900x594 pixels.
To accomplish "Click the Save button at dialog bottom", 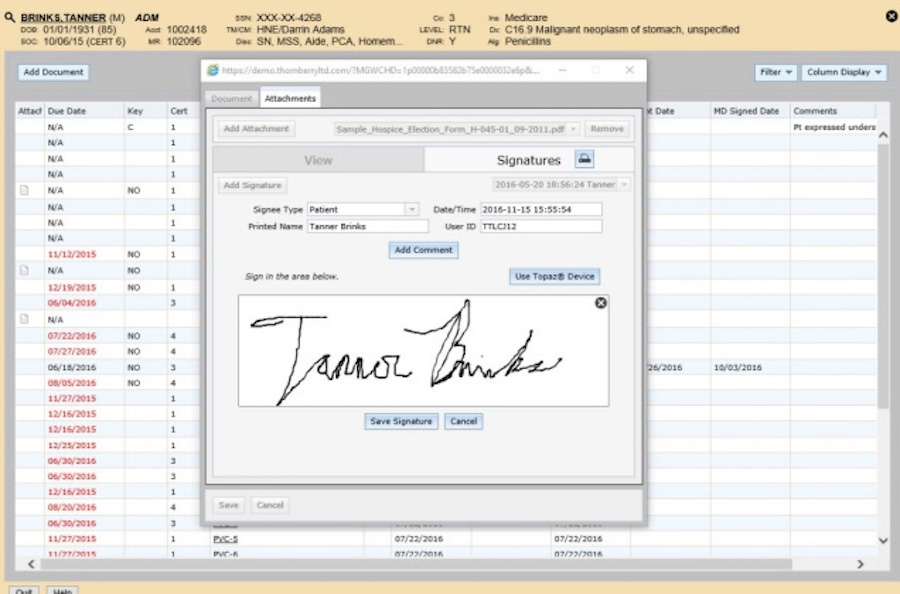I will pyautogui.click(x=228, y=505).
